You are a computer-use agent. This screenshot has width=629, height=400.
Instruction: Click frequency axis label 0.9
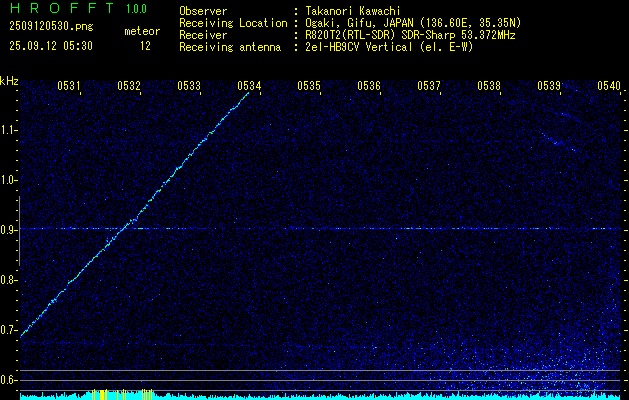[x=9, y=230]
